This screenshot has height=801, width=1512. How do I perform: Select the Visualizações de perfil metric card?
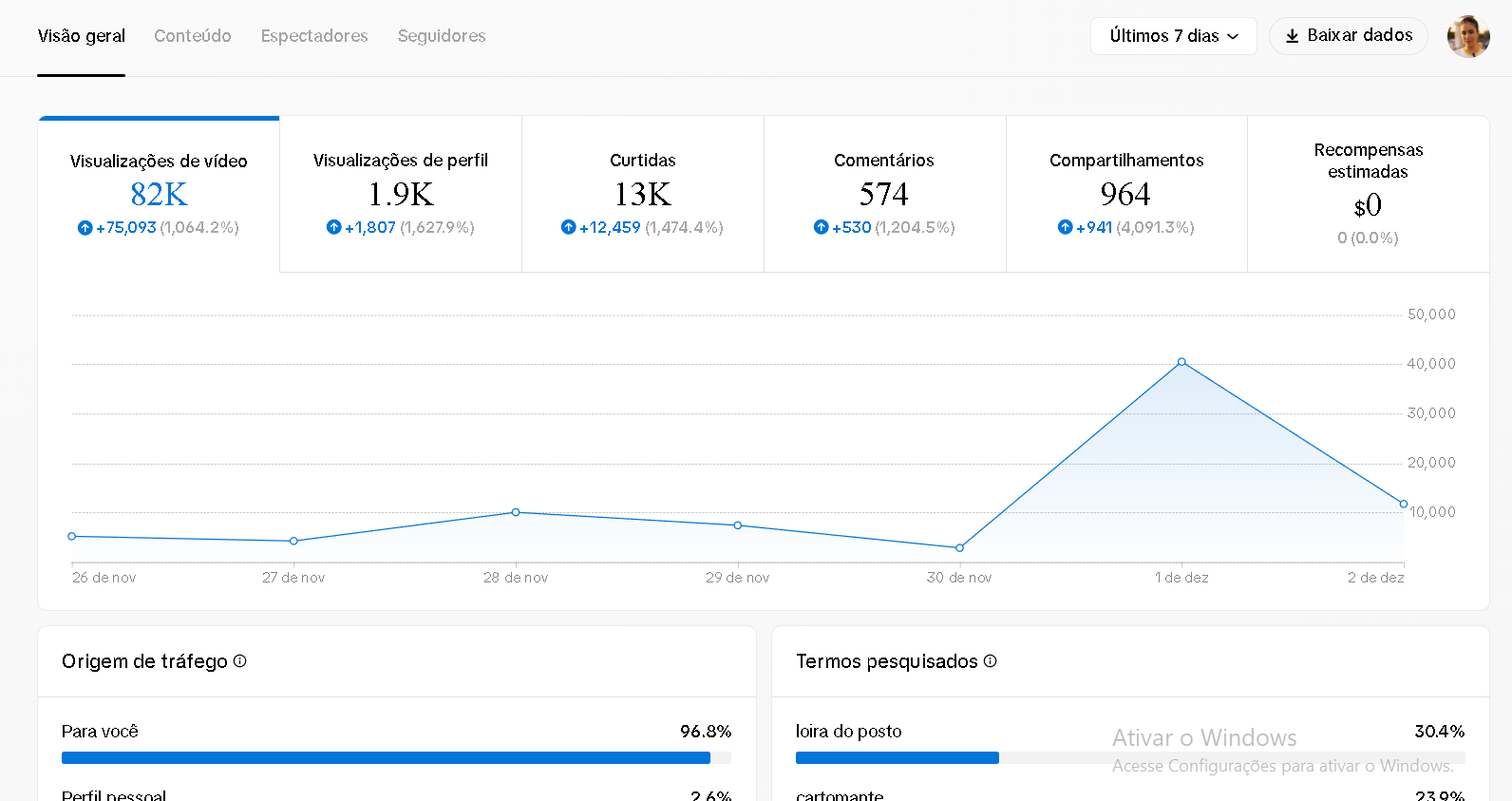[x=401, y=194]
